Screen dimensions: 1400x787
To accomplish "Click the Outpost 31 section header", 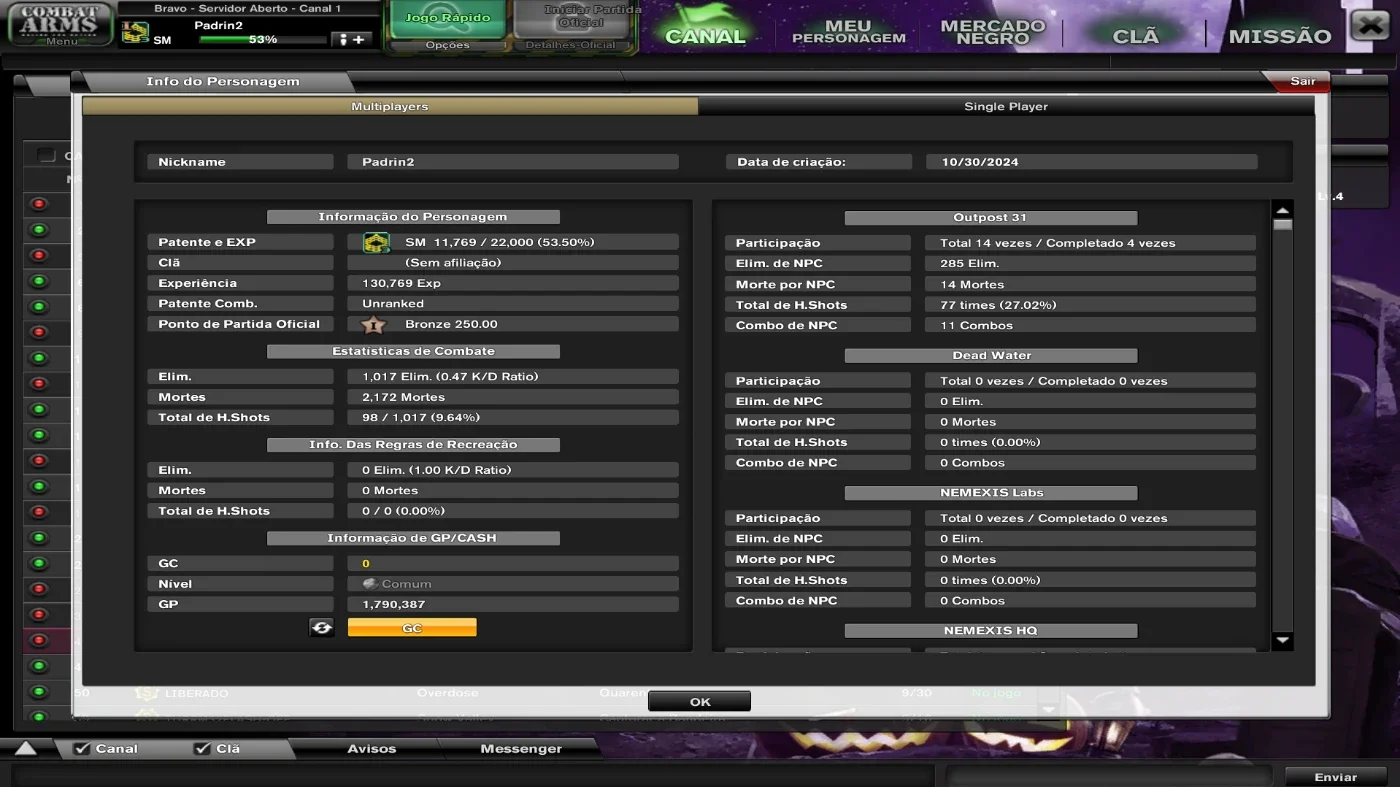I will [990, 217].
